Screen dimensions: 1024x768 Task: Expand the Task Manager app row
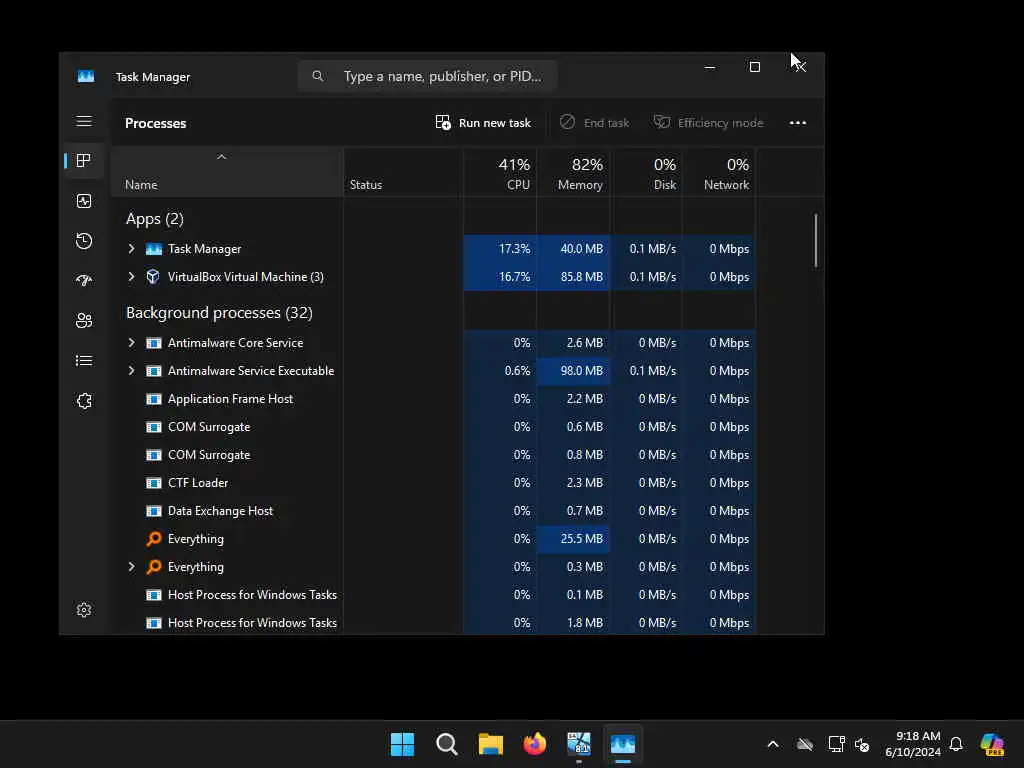pos(131,249)
